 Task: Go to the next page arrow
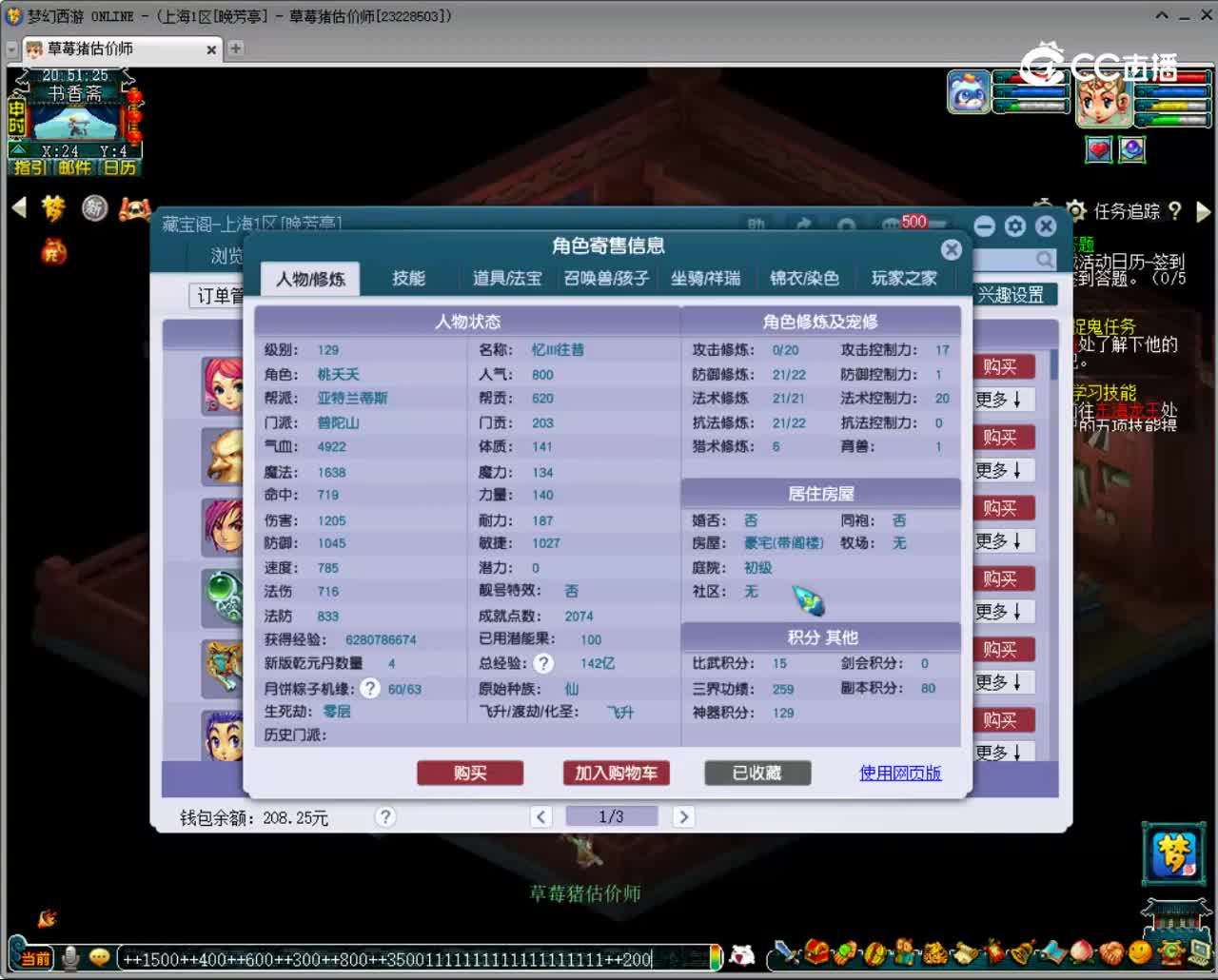point(683,816)
